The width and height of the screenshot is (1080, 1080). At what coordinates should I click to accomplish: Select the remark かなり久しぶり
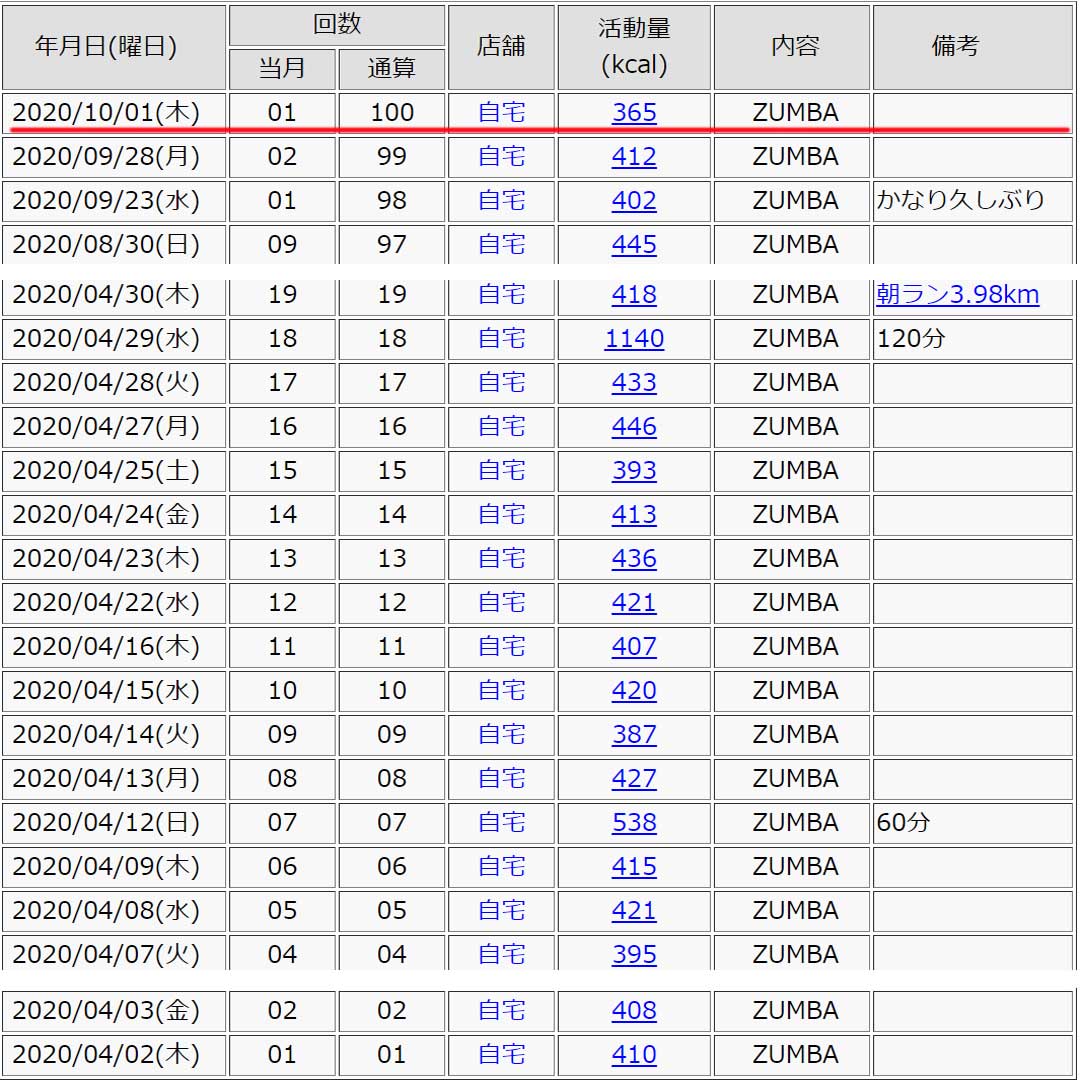[960, 200]
